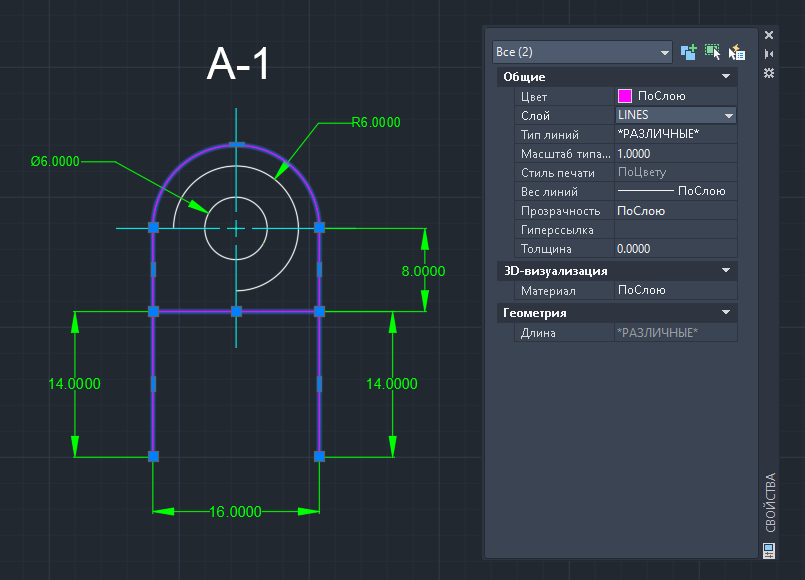Viewport: 805px width, 580px height.
Task: Select the Масштаб типа линий value field
Action: pos(676,153)
